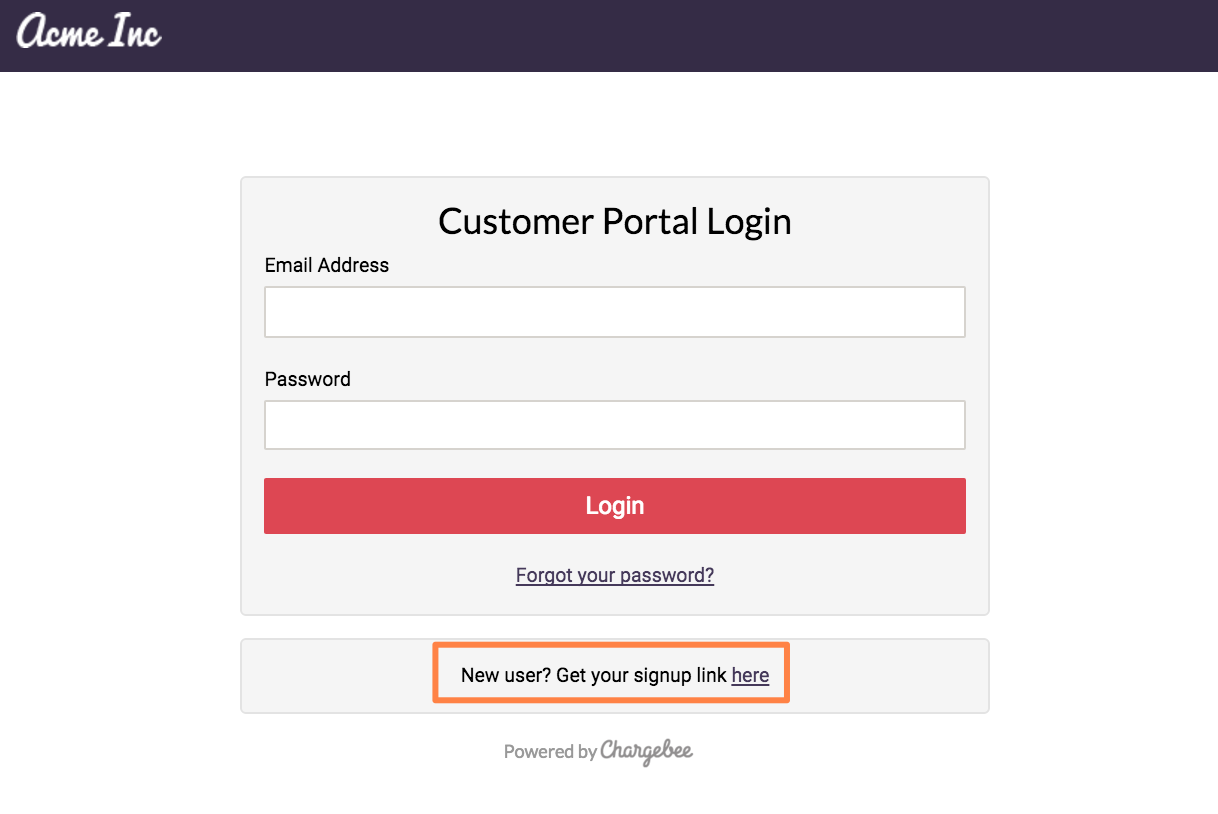Image resolution: width=1218 pixels, height=814 pixels.
Task: Focus the Password input field
Action: pos(614,425)
